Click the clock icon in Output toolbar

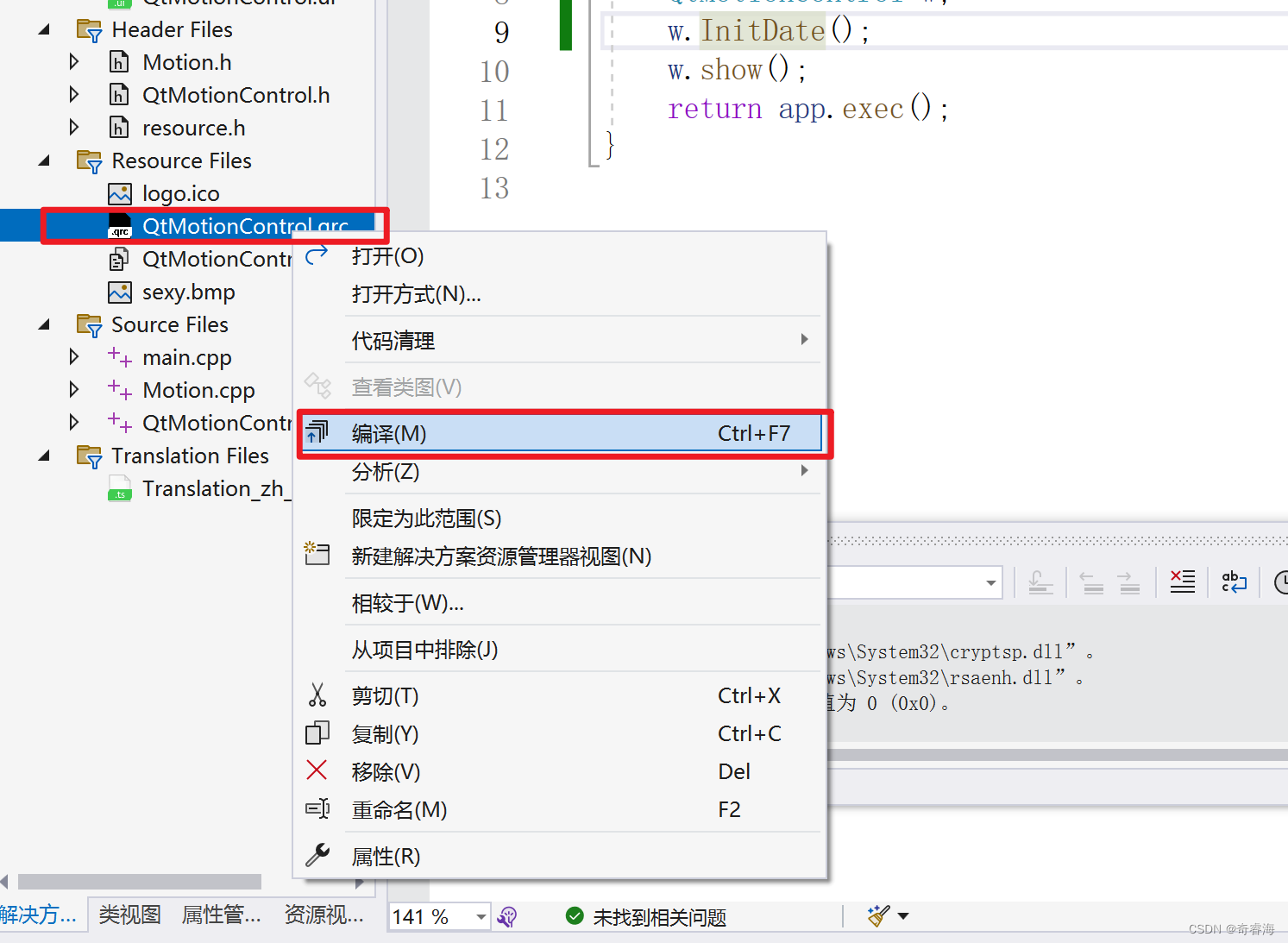click(x=1280, y=583)
